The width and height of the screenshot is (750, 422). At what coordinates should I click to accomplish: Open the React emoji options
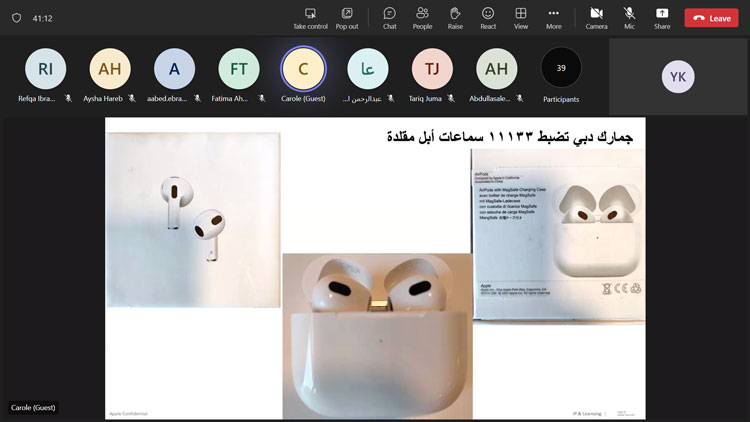coord(488,17)
